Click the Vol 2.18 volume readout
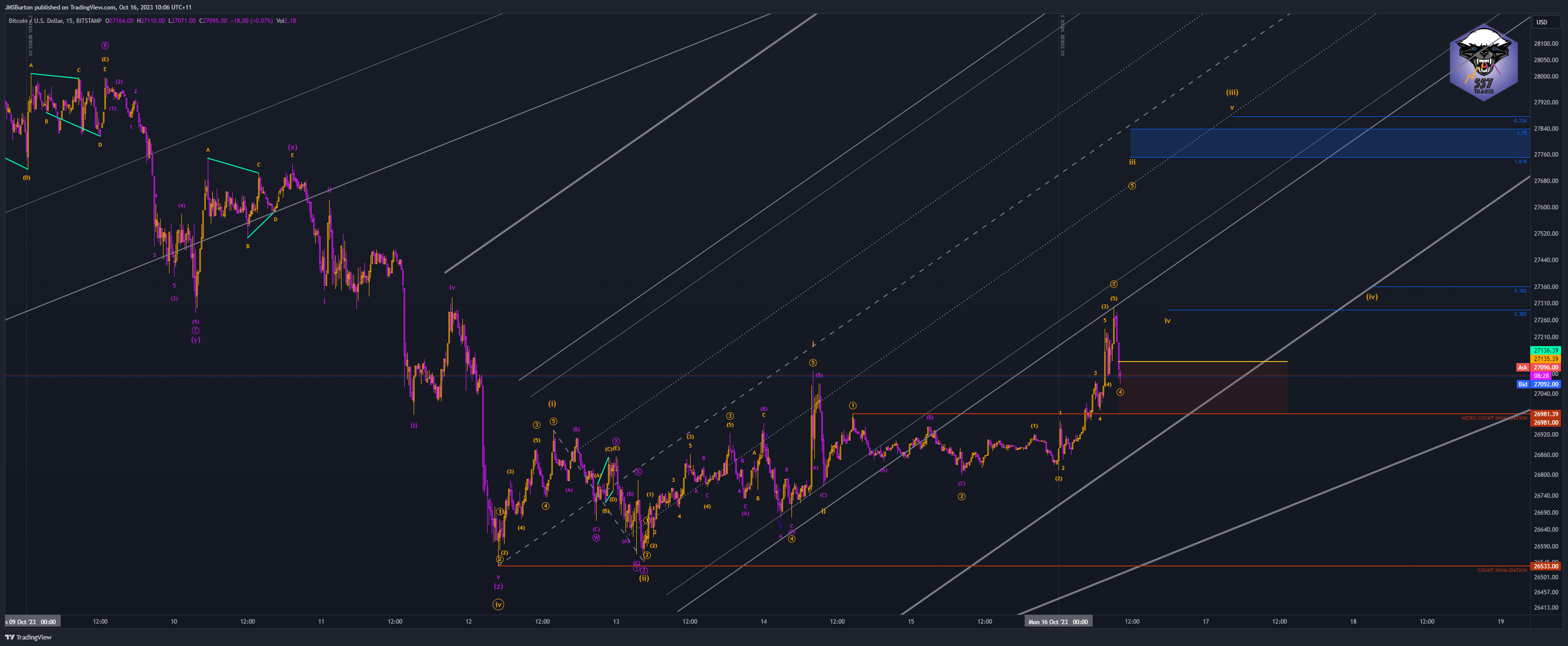Screen dimensions: 1568x646 tap(286, 21)
